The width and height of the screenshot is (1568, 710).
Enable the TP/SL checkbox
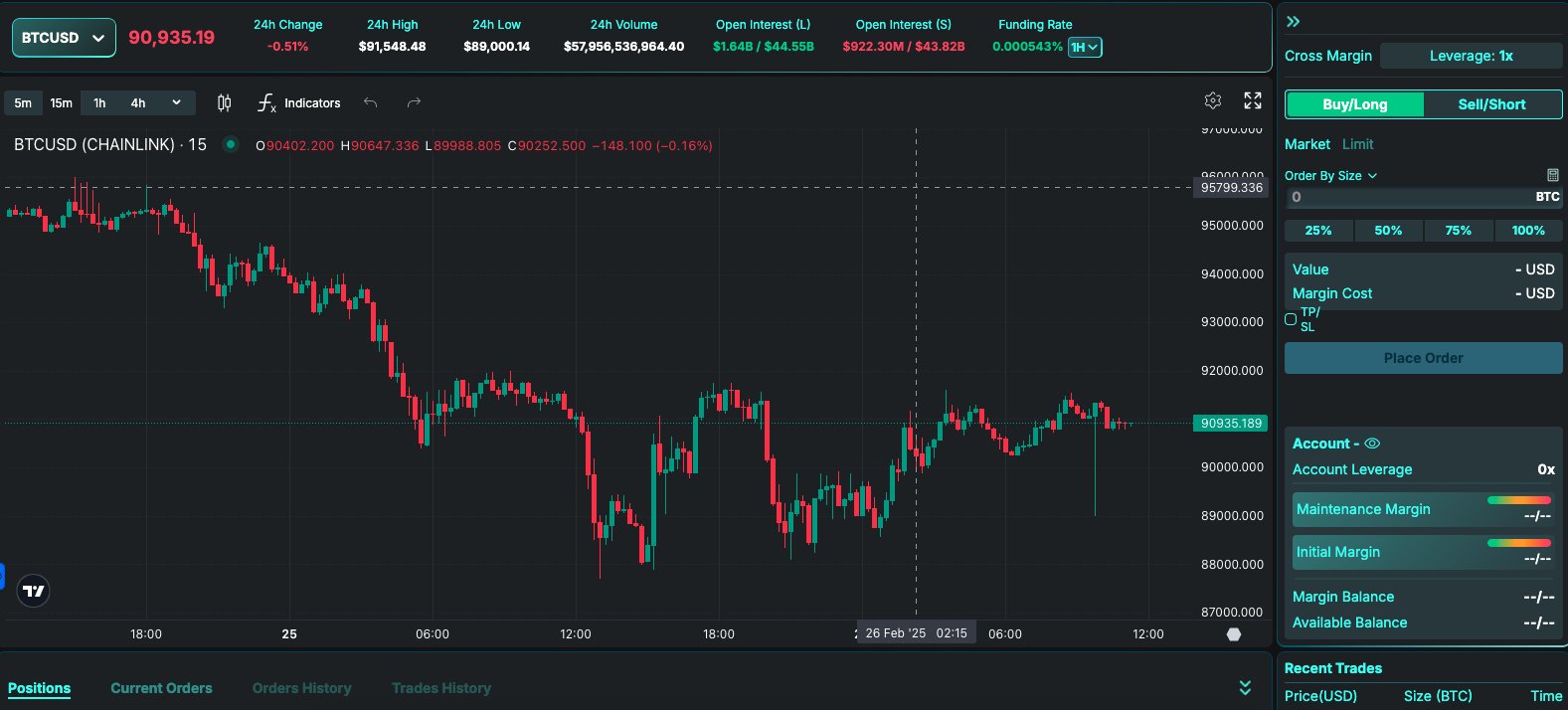point(1291,319)
